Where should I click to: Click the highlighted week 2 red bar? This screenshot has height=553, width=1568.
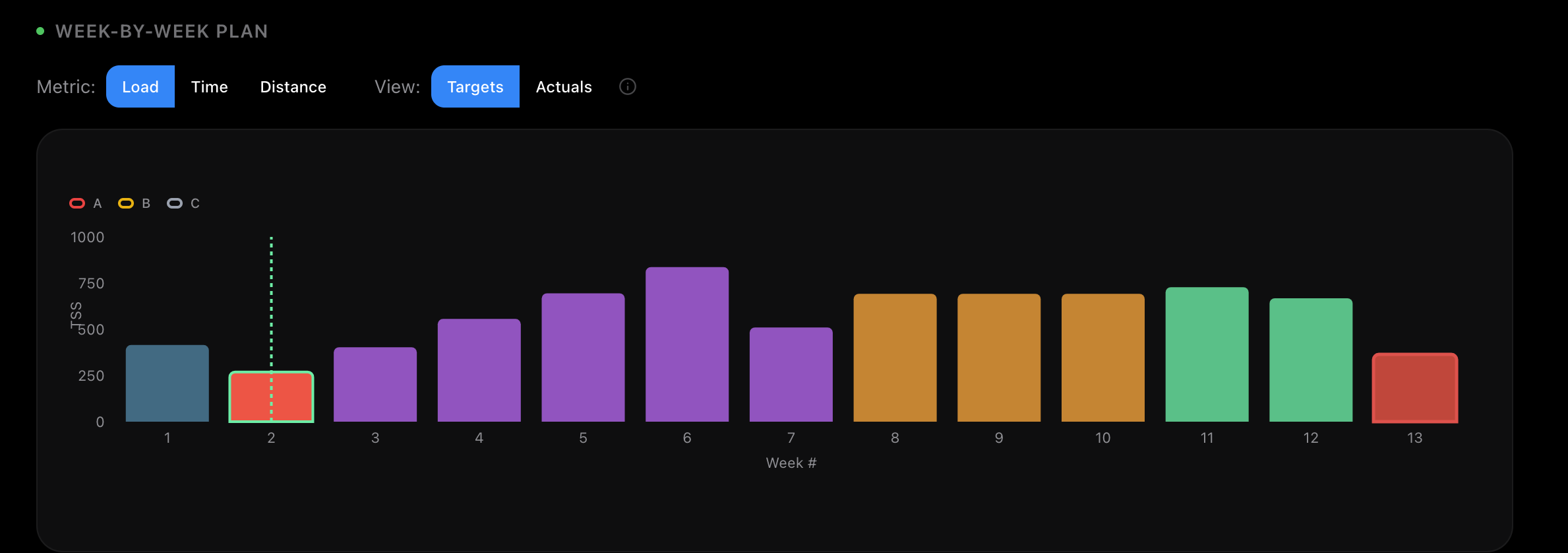[271, 397]
